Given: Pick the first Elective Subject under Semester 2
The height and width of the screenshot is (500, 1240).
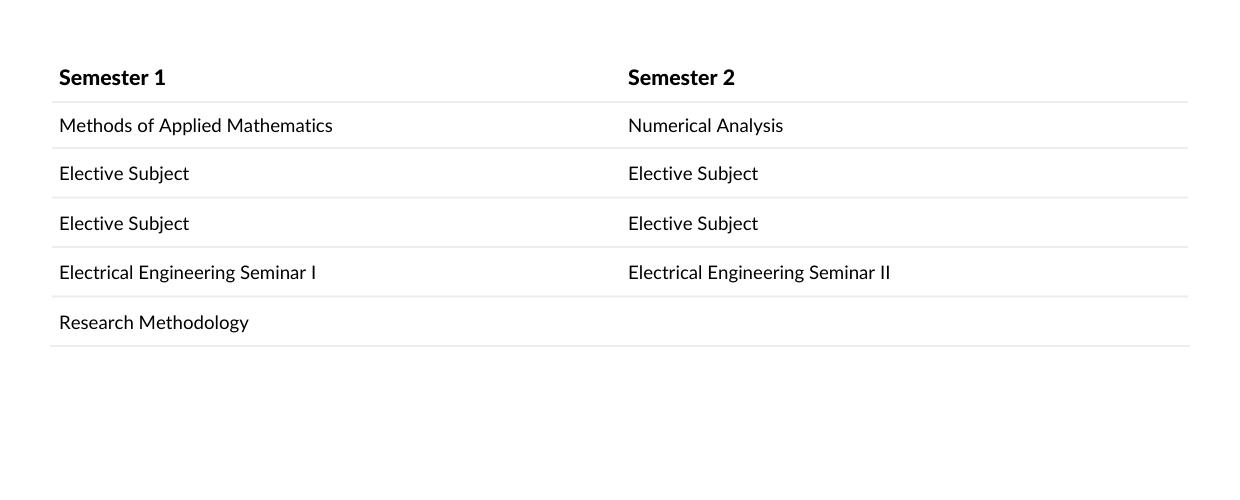Looking at the screenshot, I should (x=693, y=174).
